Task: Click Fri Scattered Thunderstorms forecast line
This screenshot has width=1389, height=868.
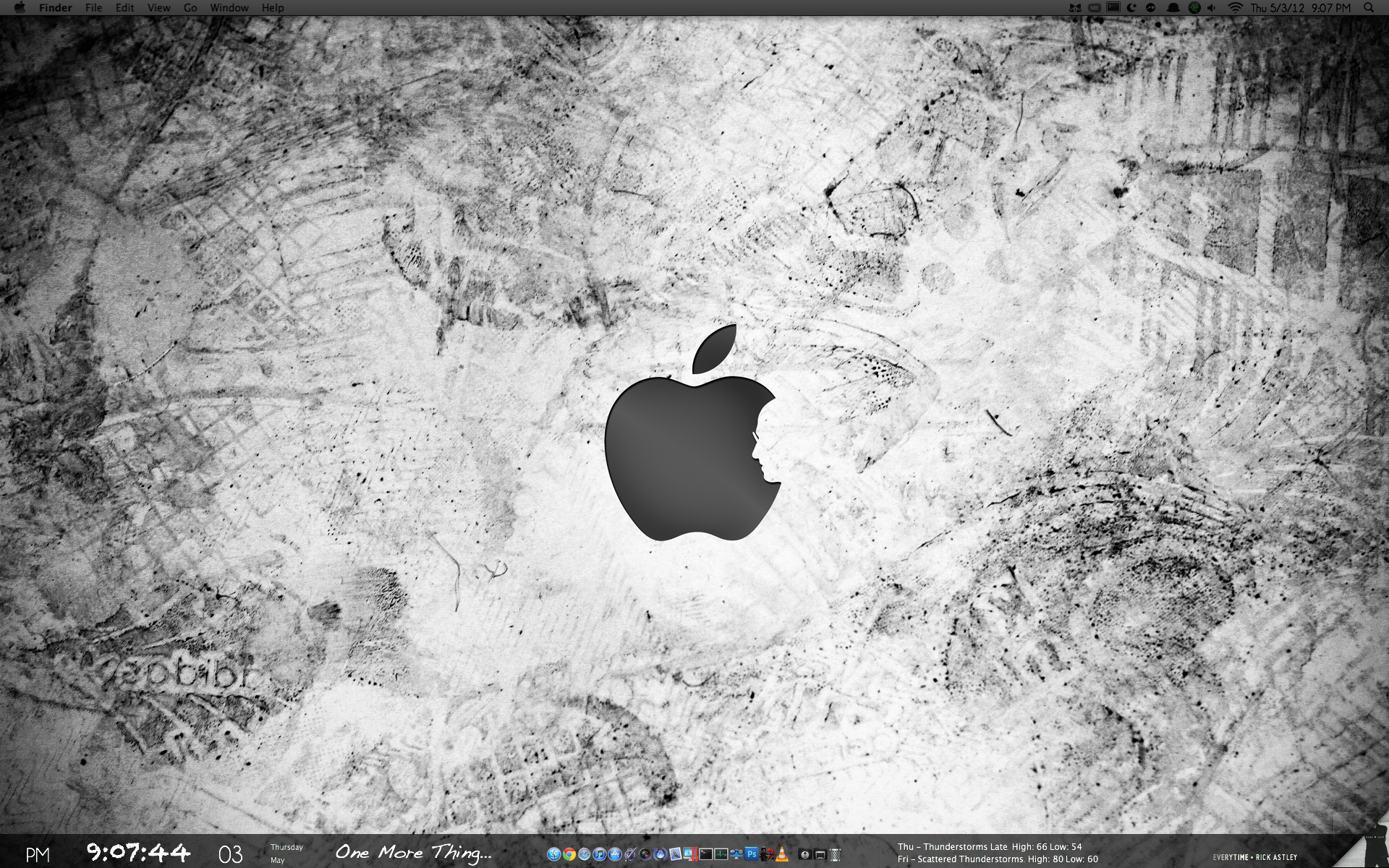Action: point(998,859)
